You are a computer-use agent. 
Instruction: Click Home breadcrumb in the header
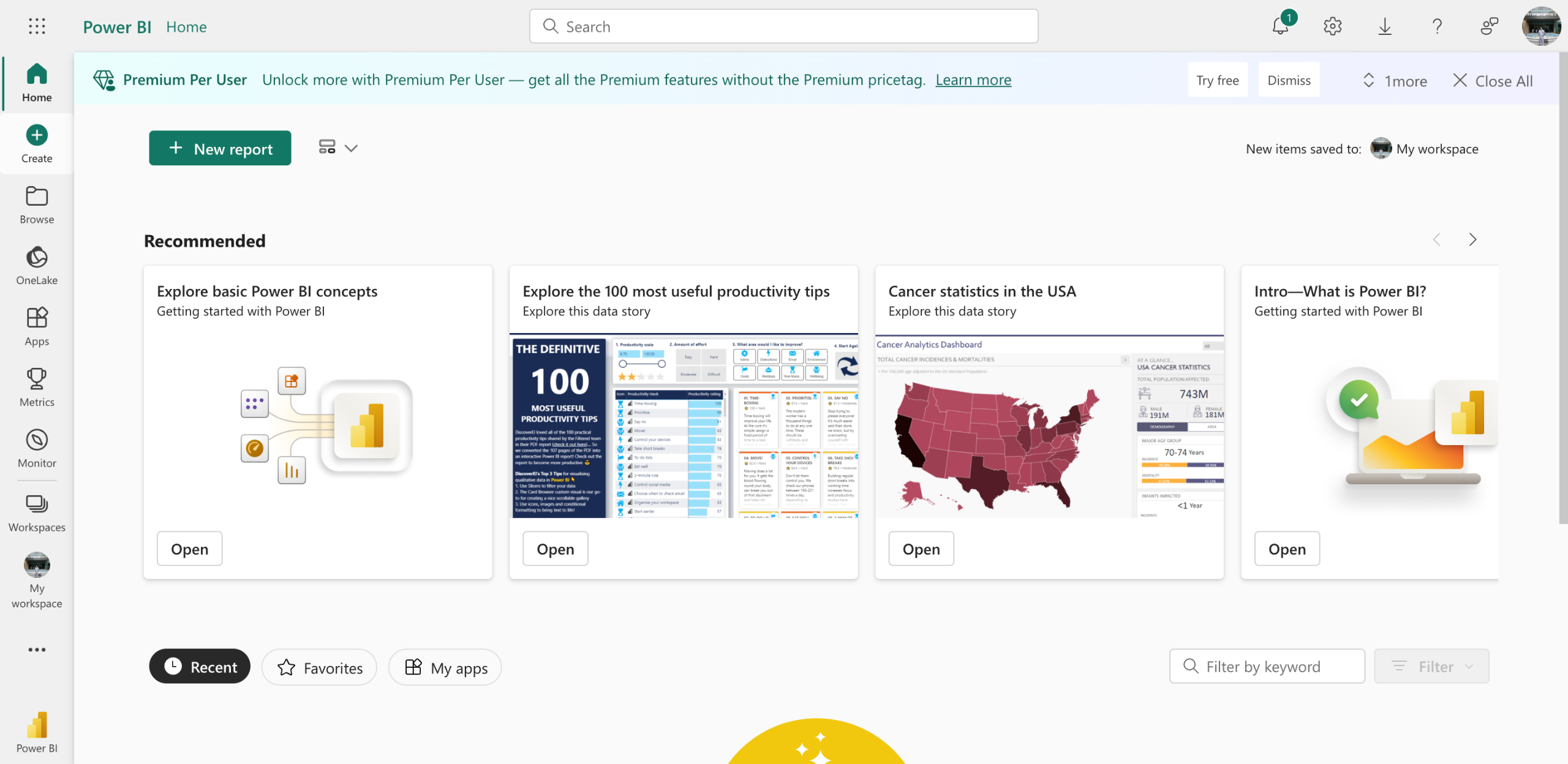(186, 26)
